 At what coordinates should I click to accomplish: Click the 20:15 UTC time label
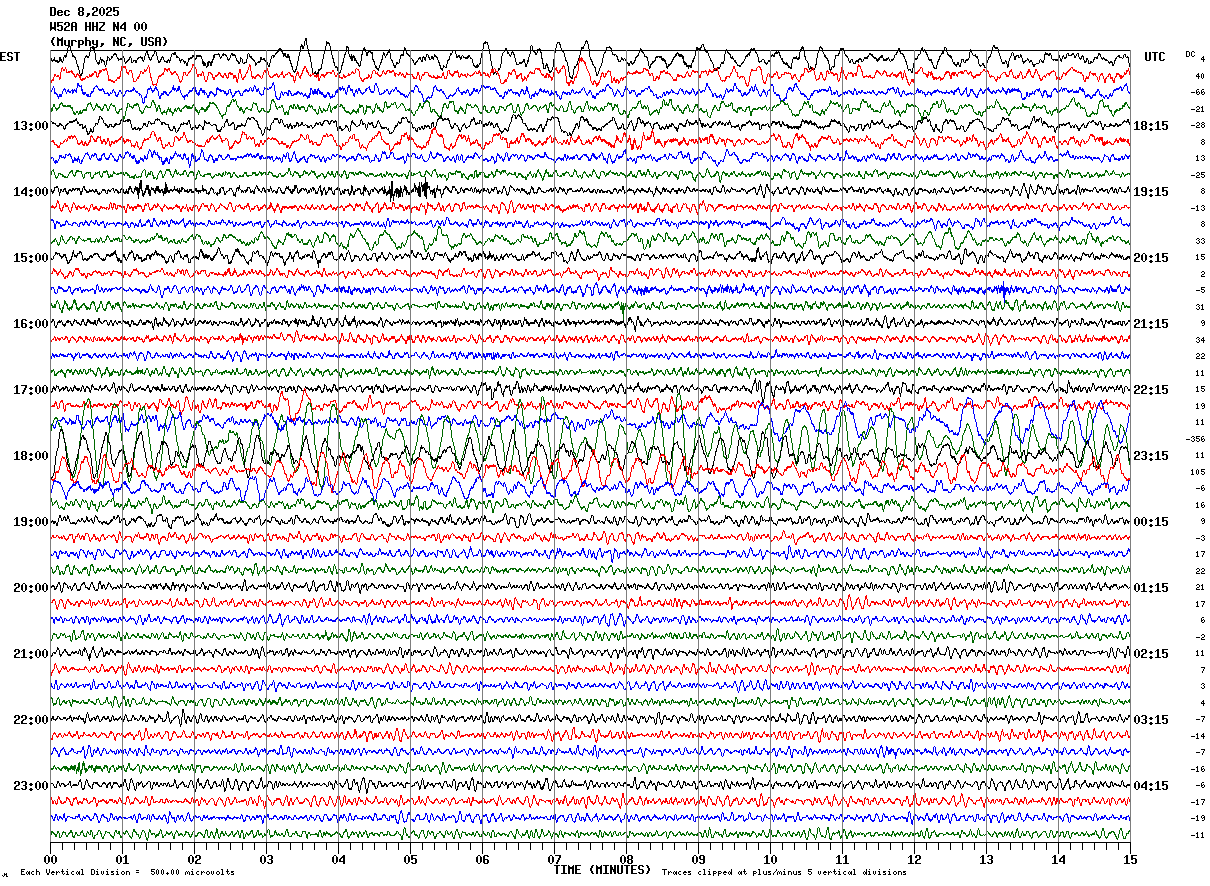pos(1150,258)
